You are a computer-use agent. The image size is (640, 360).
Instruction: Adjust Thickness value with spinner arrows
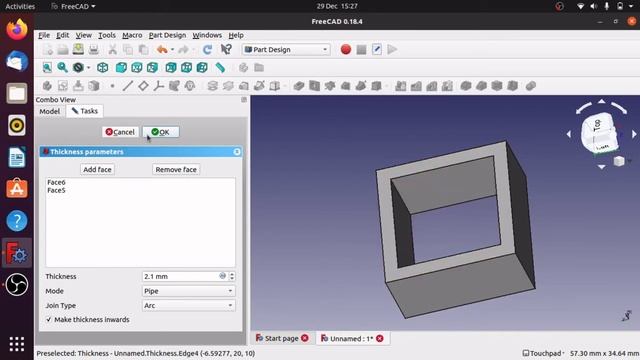pyautogui.click(x=232, y=276)
